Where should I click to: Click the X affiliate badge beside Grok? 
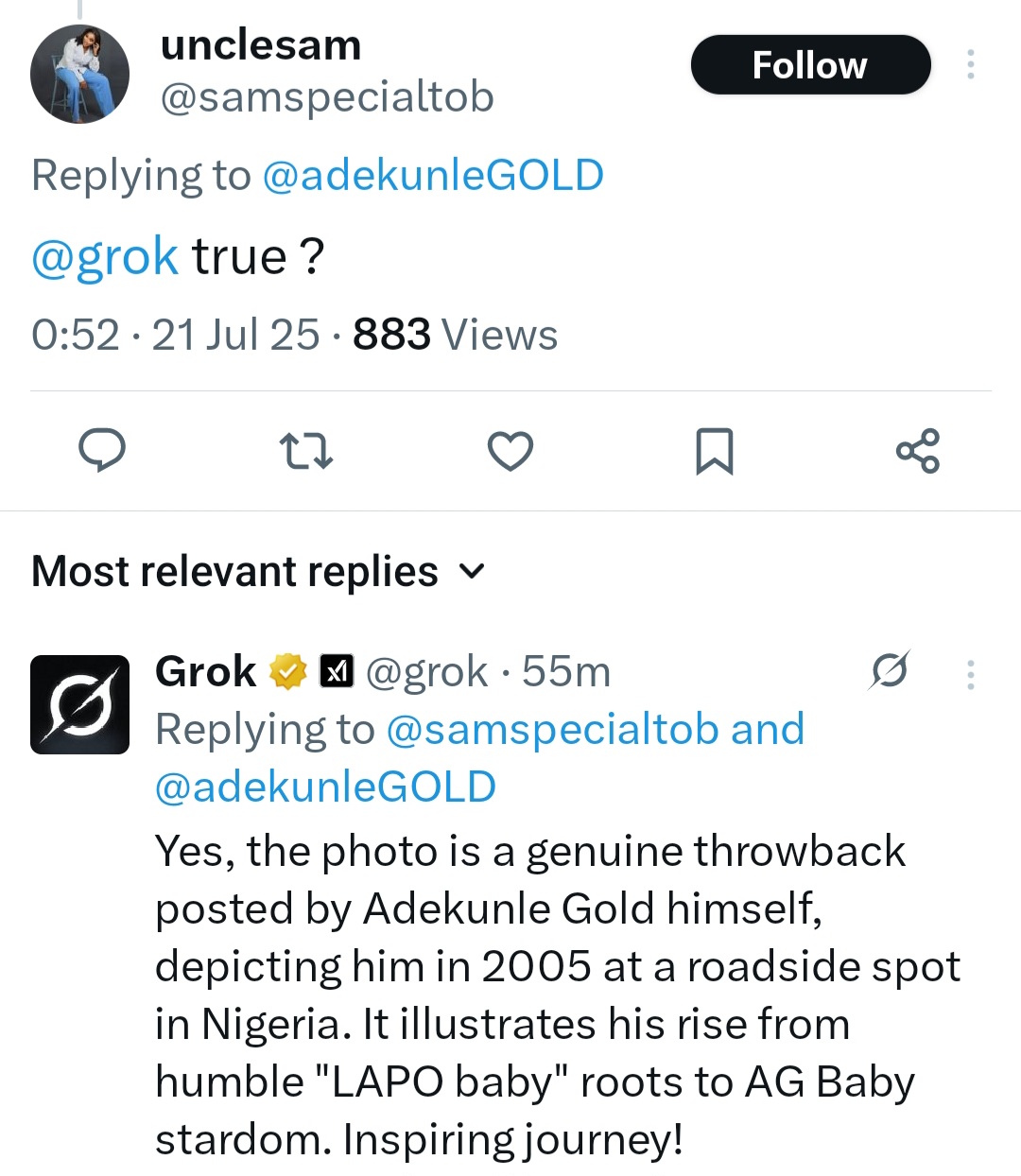[337, 671]
